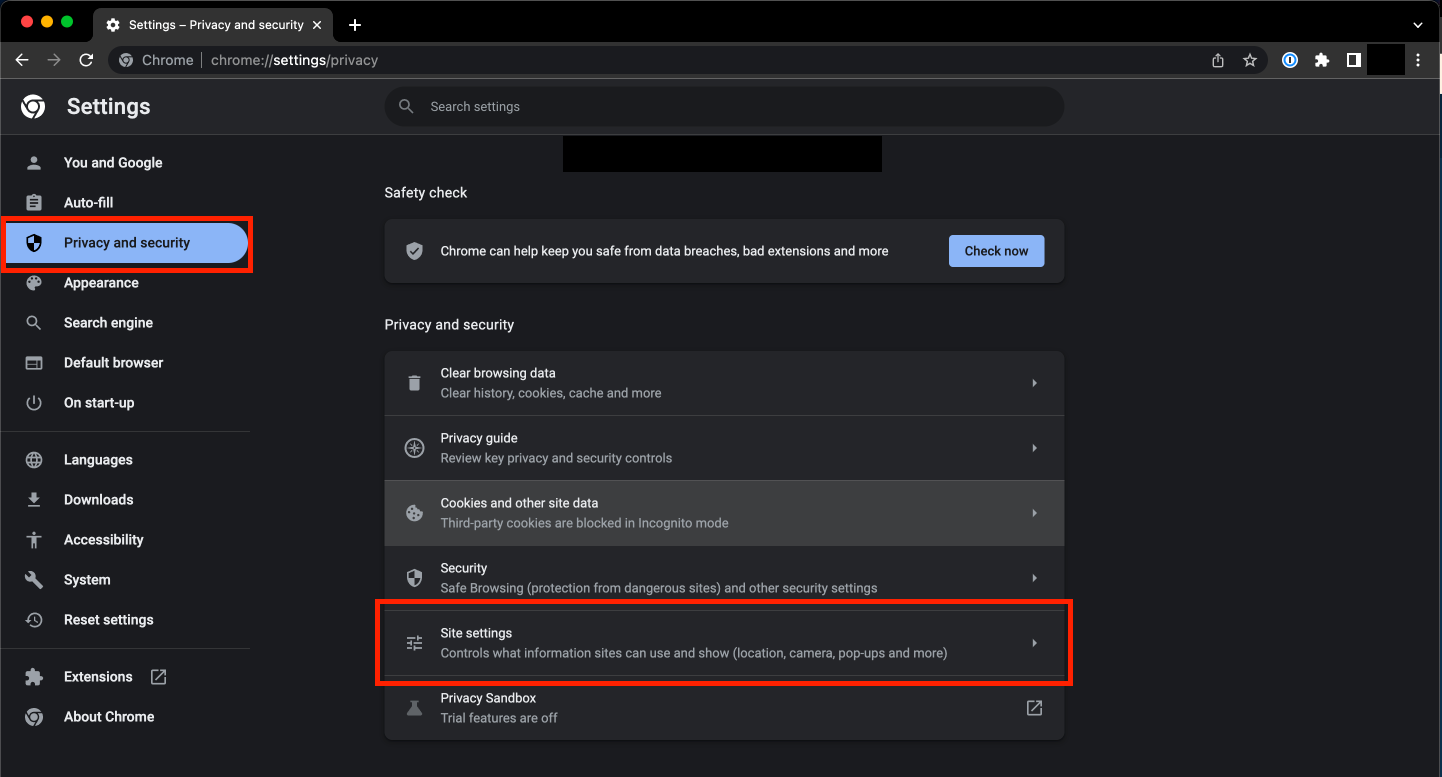Click the Safety check heading text
1442x777 pixels.
pos(426,192)
